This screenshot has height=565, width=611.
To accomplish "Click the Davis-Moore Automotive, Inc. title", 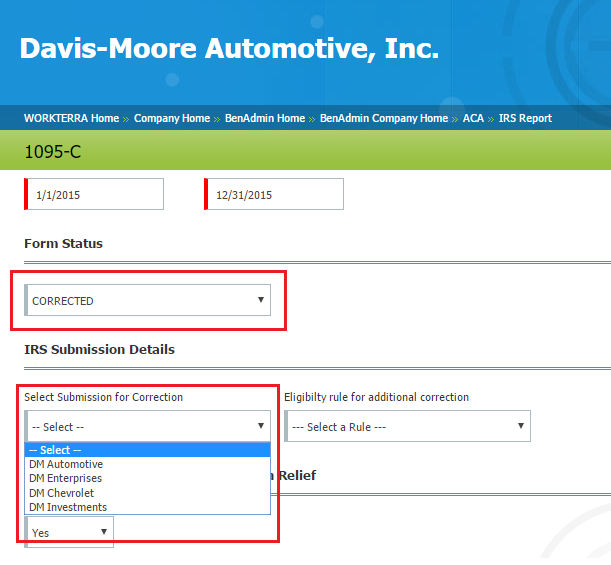I will pyautogui.click(x=229, y=49).
